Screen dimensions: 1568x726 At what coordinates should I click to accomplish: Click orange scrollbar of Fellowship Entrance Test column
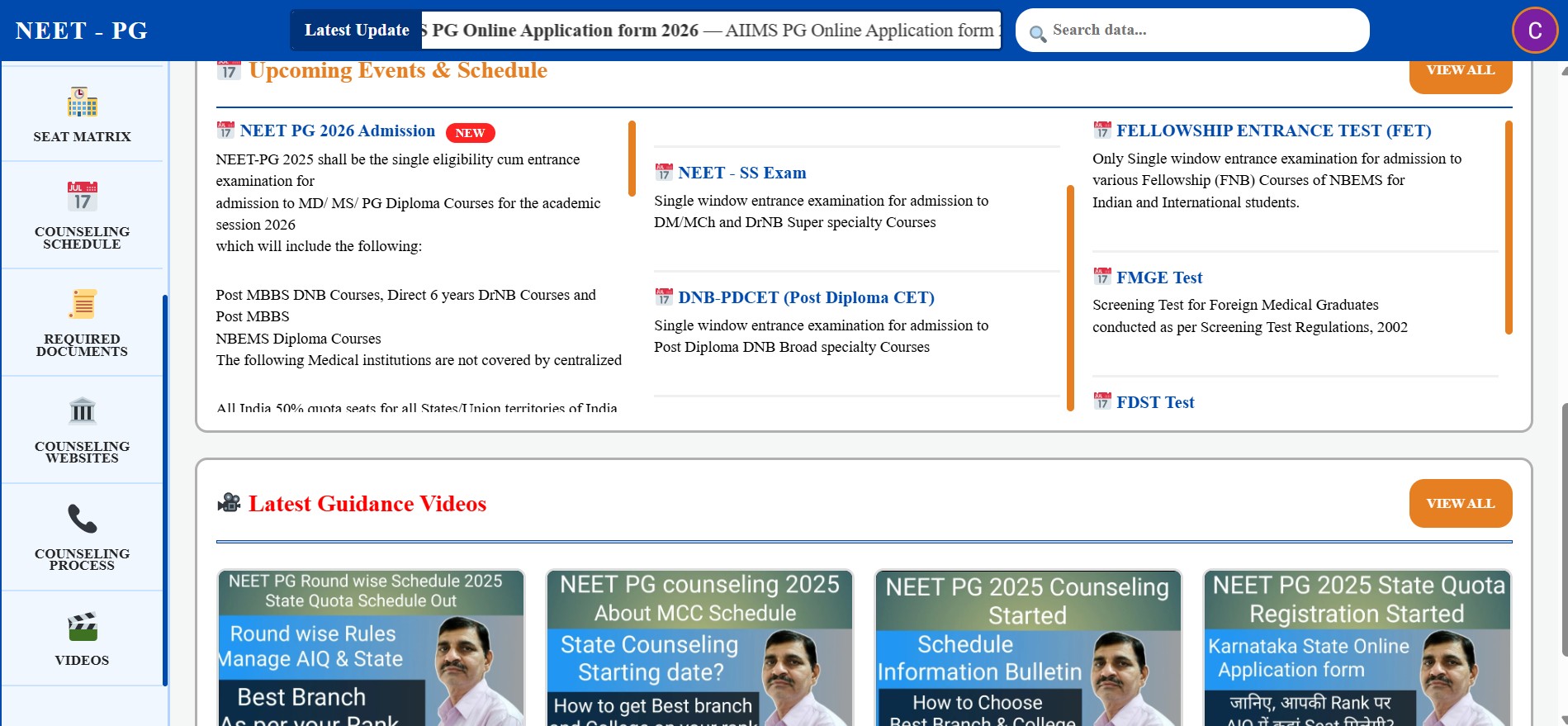pyautogui.click(x=1509, y=228)
